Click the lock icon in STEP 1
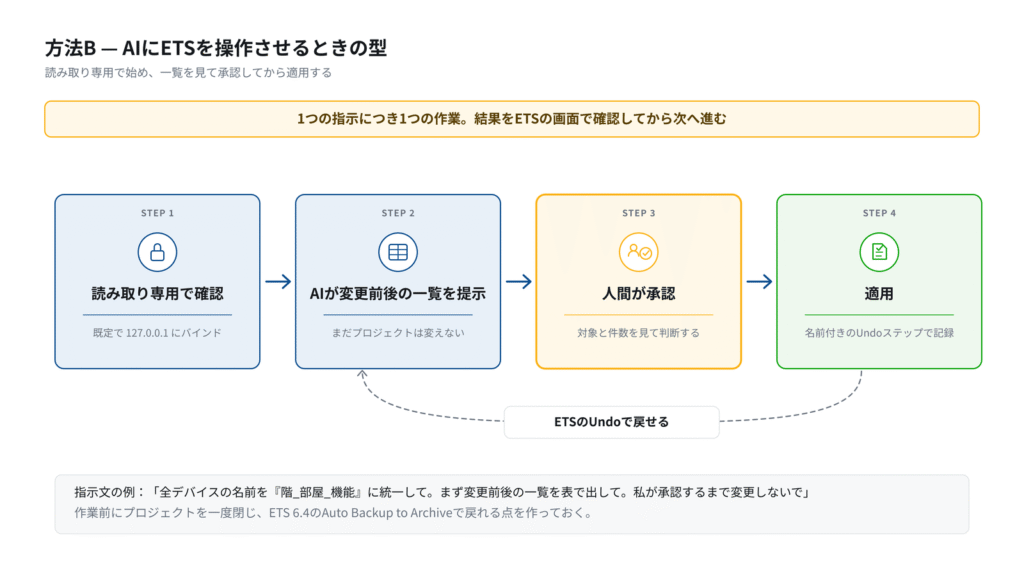 point(157,252)
